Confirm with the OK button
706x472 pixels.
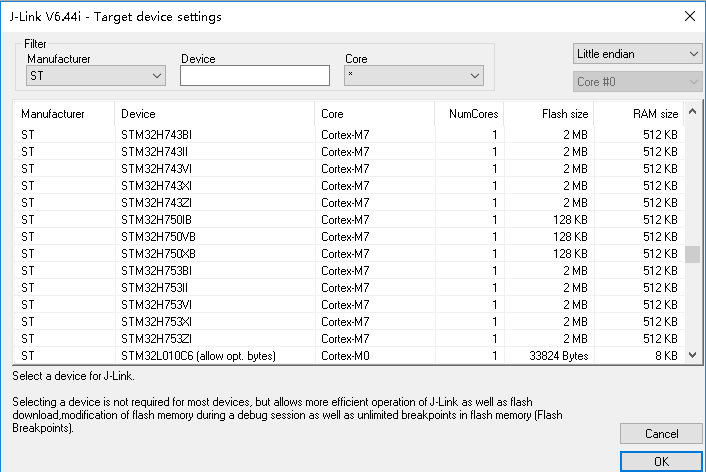pos(661,462)
